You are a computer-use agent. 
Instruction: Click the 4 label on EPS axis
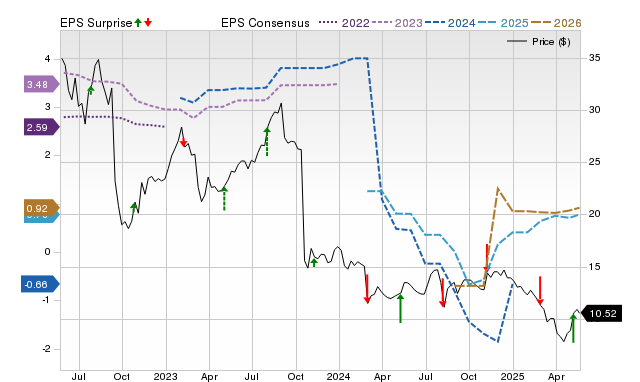click(47, 59)
